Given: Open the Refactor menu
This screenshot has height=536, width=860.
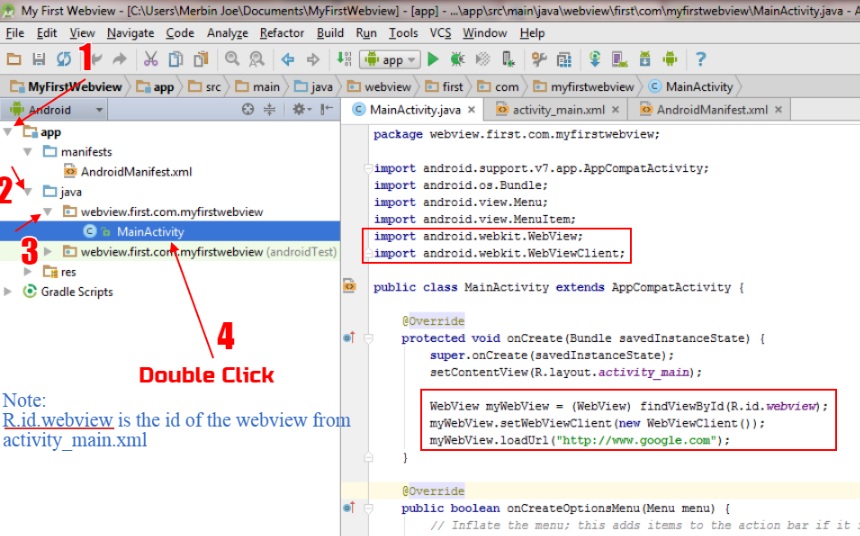Looking at the screenshot, I should pyautogui.click(x=282, y=33).
